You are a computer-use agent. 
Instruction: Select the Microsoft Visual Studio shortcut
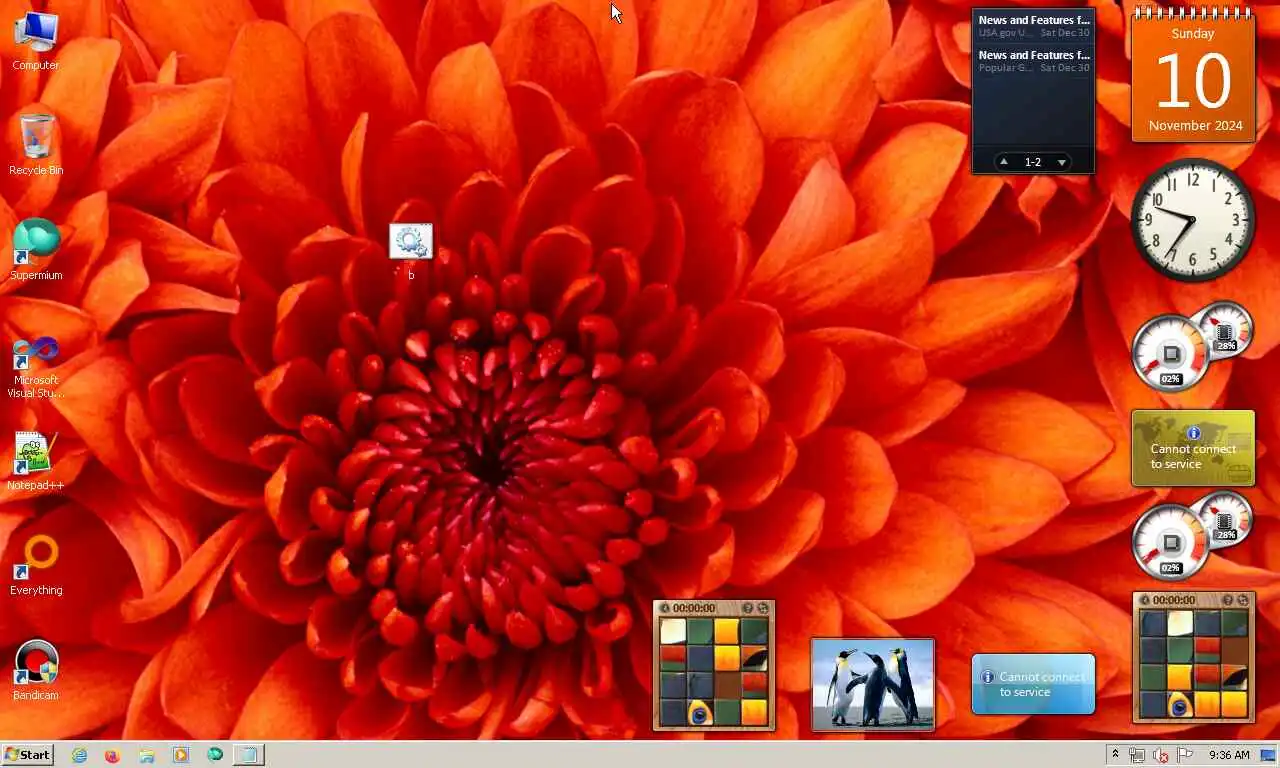click(36, 366)
